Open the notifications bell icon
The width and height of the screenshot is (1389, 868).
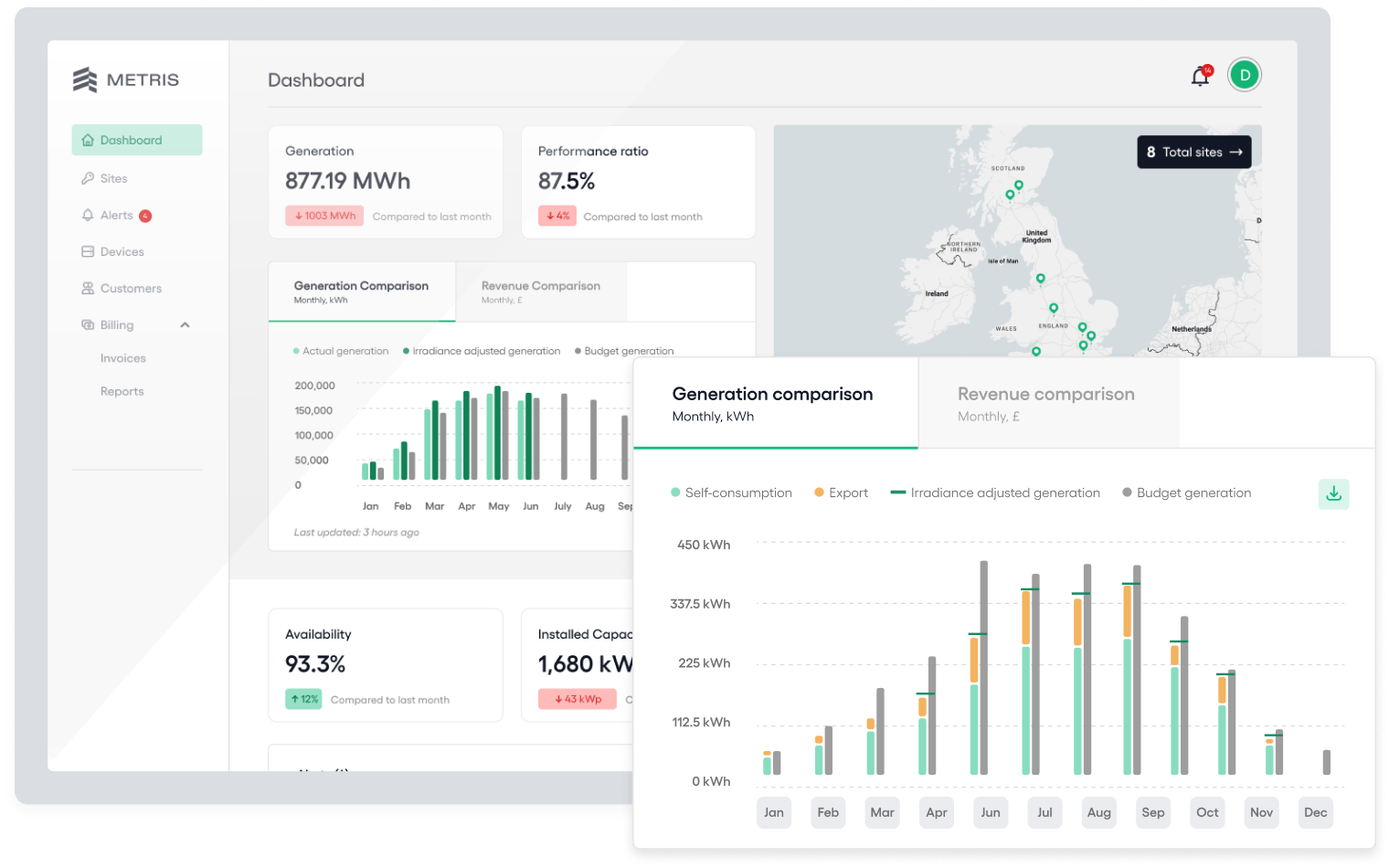(x=1201, y=76)
